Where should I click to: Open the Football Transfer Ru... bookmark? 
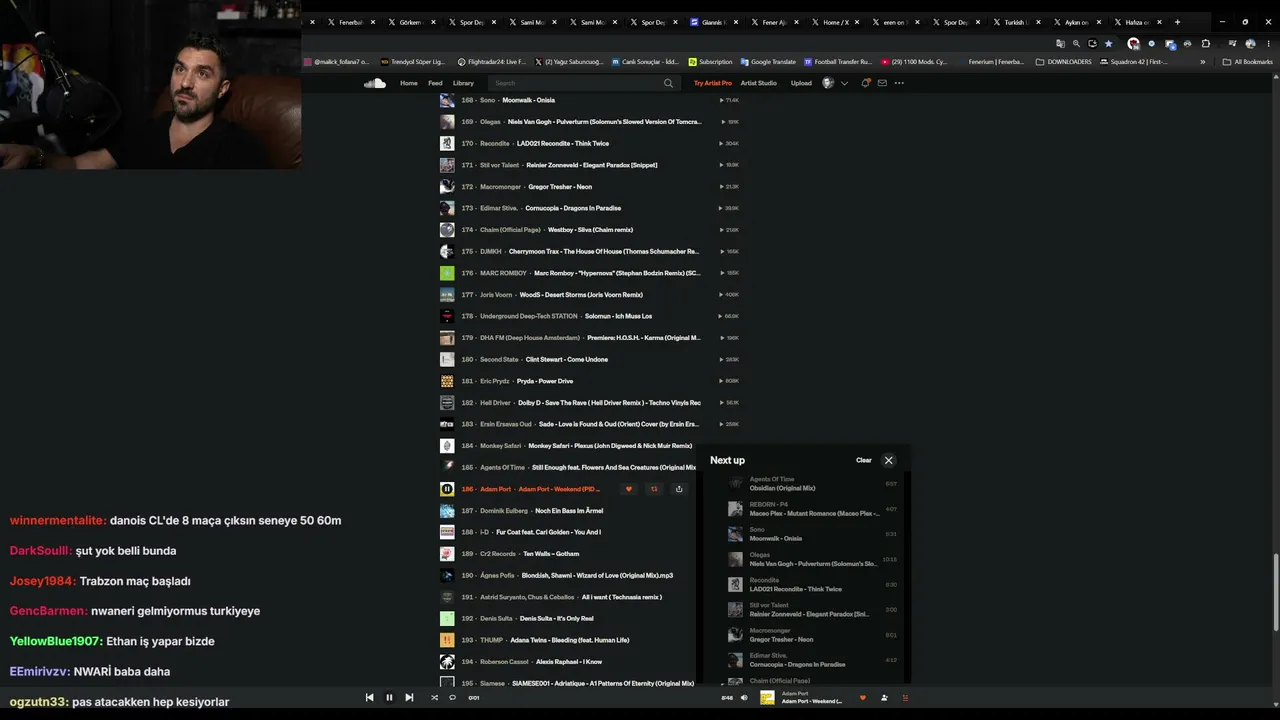point(839,62)
